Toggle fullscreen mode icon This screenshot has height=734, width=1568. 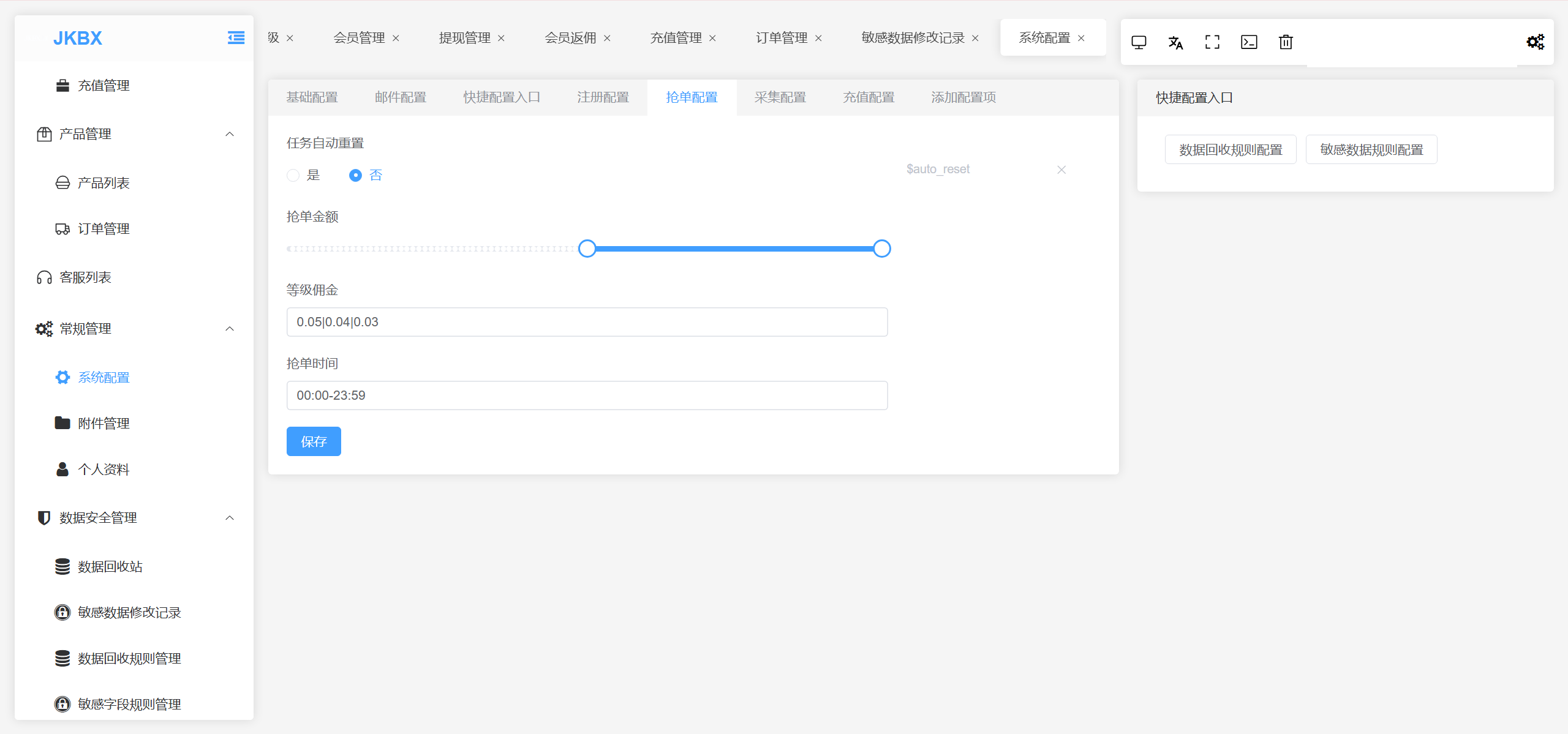point(1212,42)
